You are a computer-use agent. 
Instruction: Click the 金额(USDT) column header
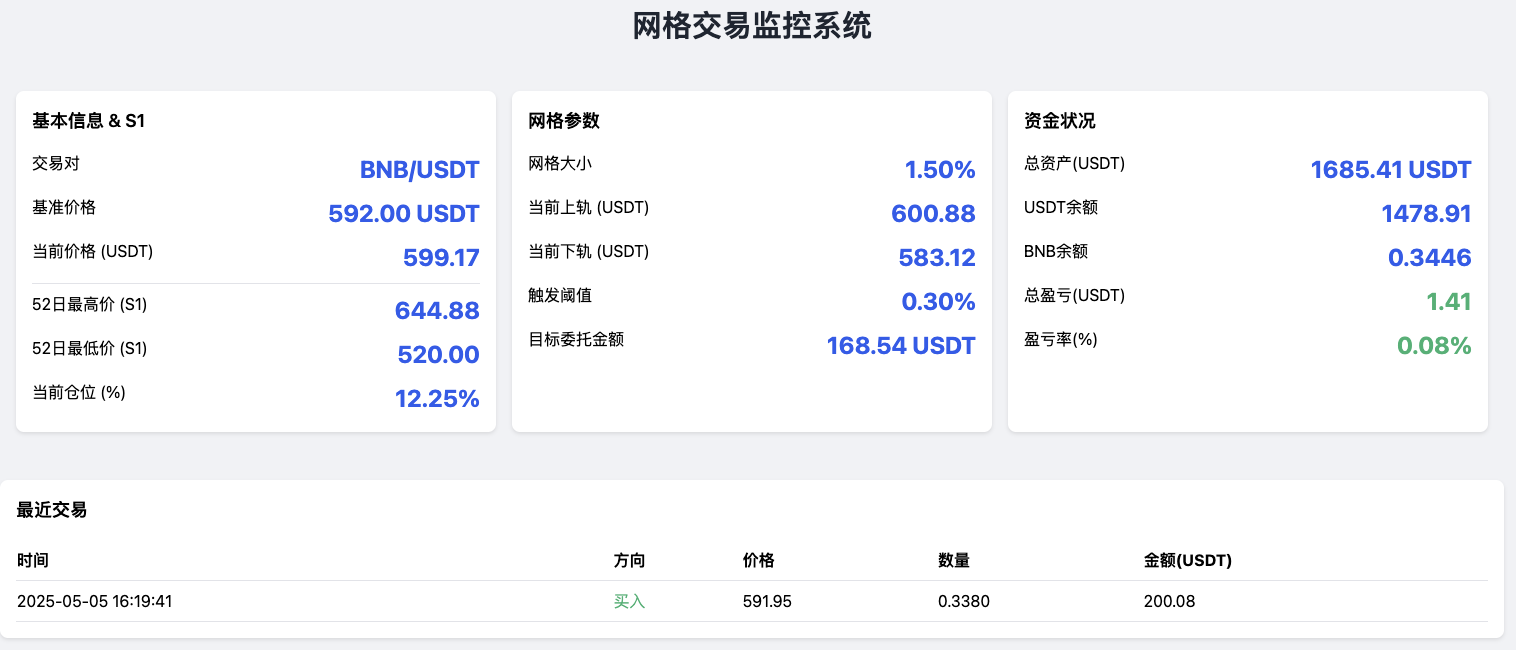(x=1188, y=560)
